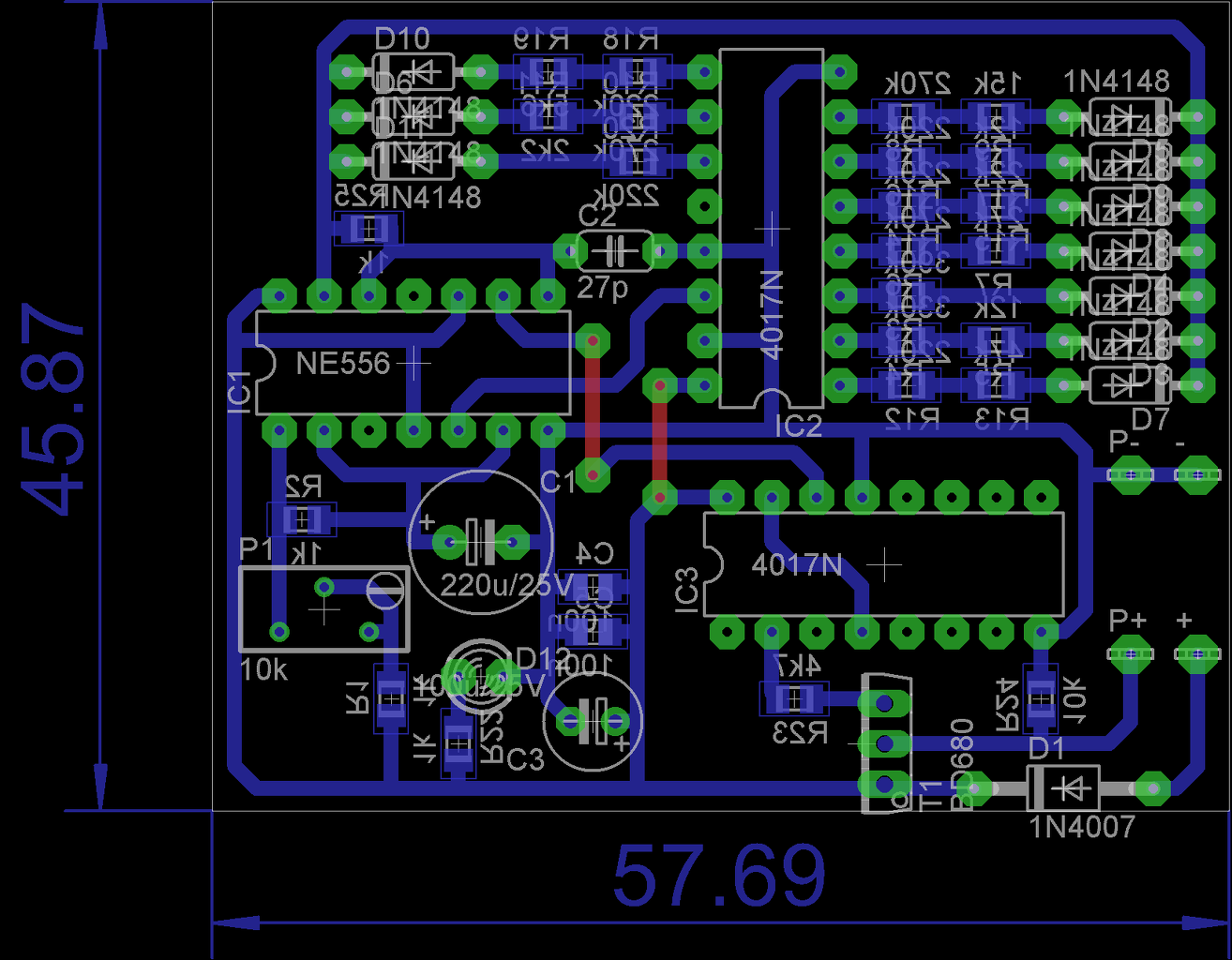Viewport: 1232px width, 960px height.
Task: Select the NE556 chip label
Action: click(x=342, y=364)
